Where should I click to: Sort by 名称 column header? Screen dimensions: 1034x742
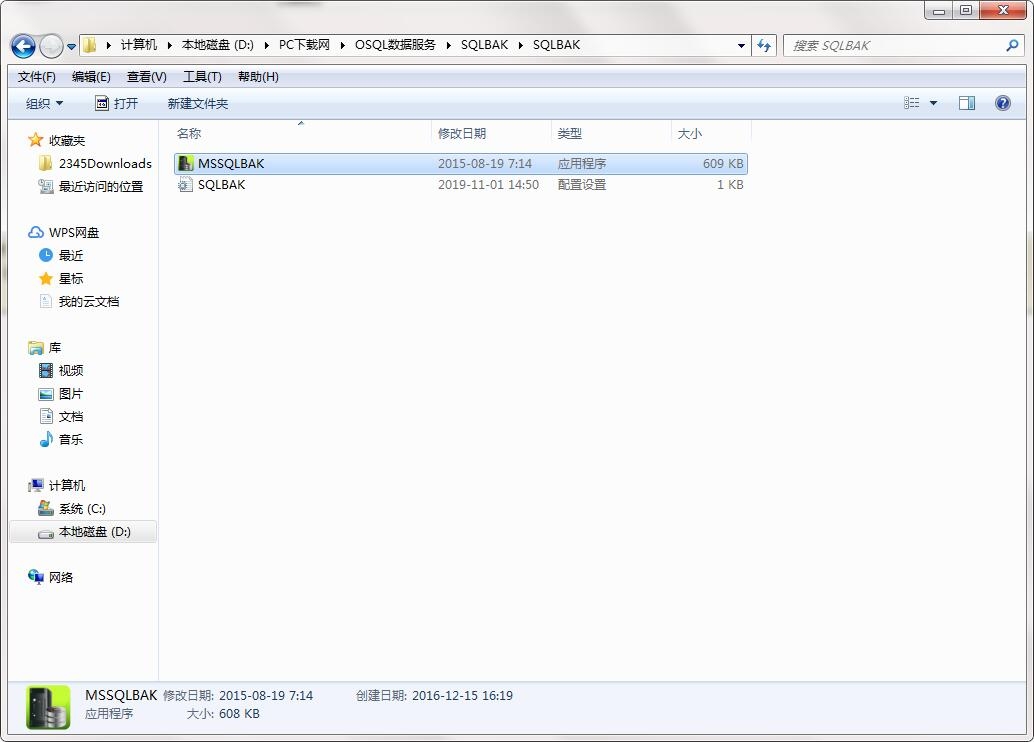coord(302,133)
